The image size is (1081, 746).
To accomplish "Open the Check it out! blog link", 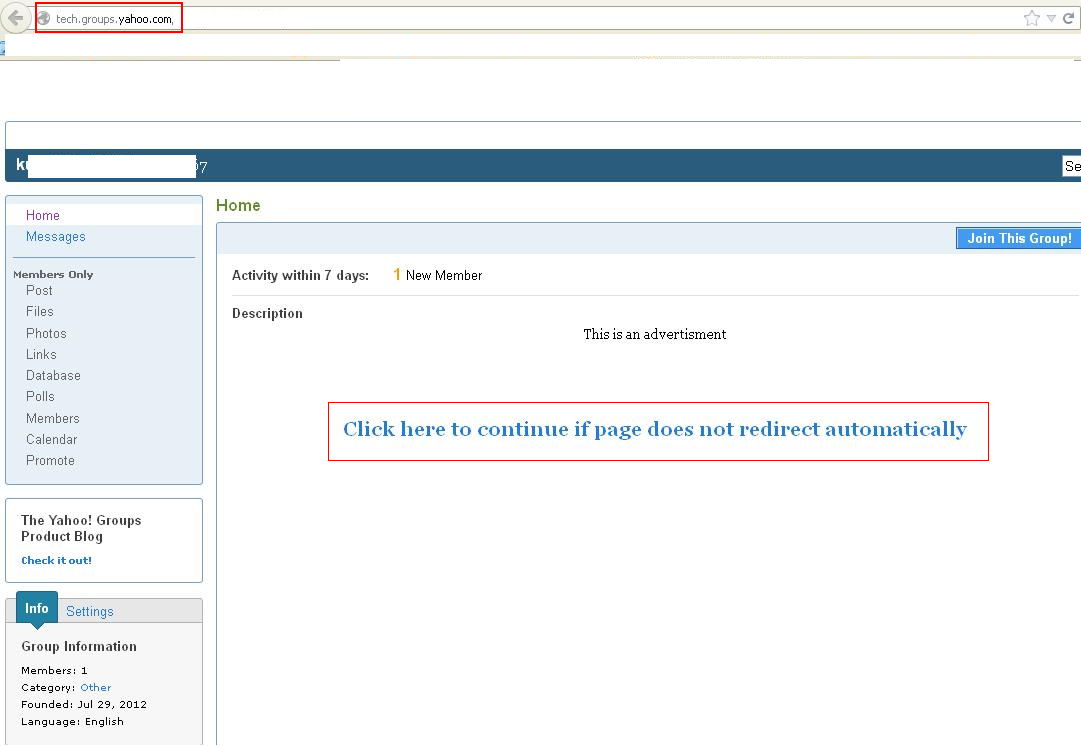I will point(57,561).
